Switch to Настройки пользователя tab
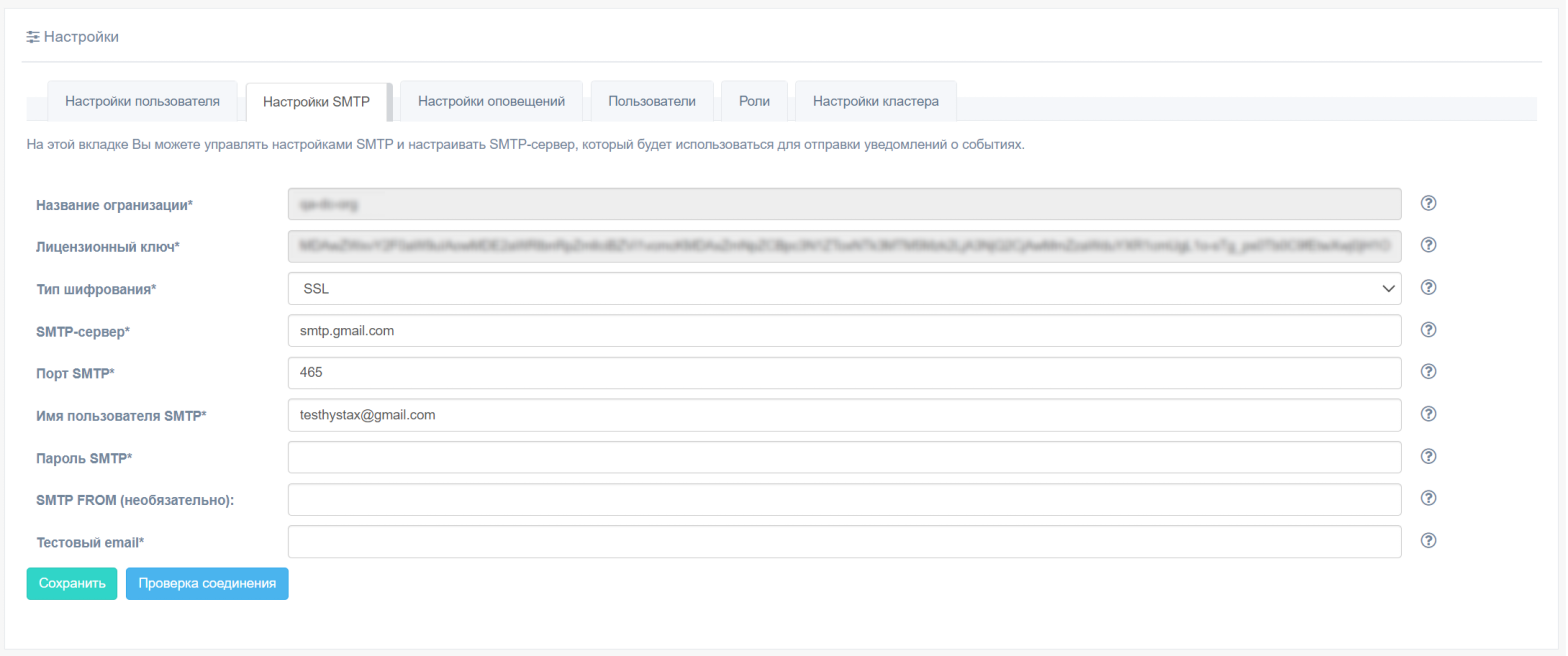This screenshot has width=1568, height=656. 142,101
